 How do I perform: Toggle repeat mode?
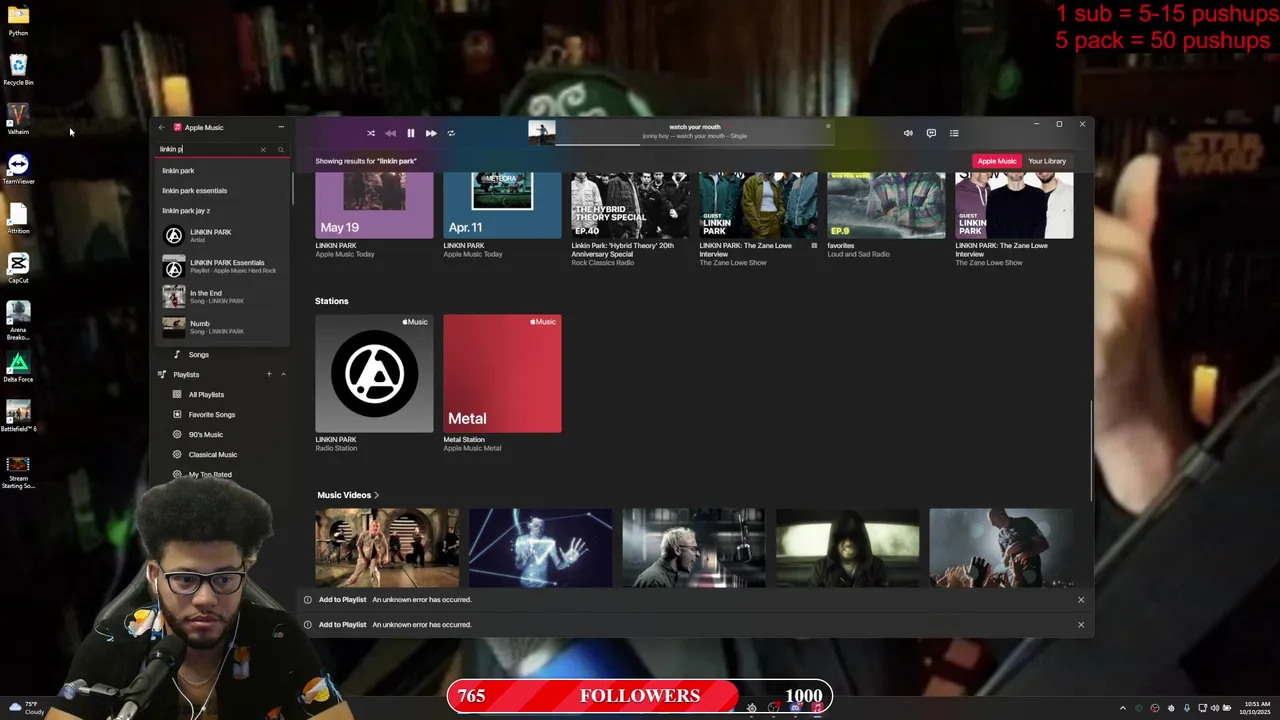click(451, 133)
